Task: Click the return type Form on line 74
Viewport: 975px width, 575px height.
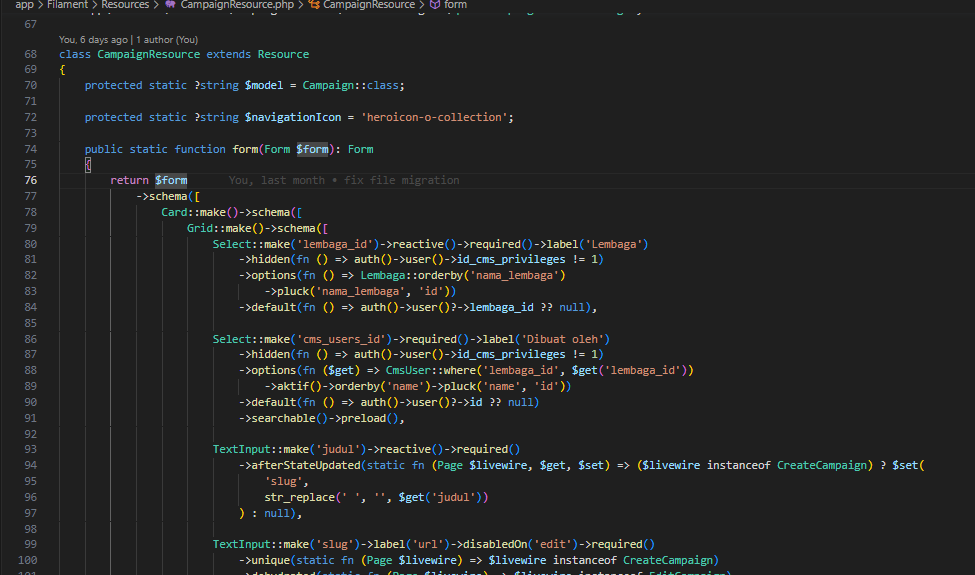Action: click(360, 149)
